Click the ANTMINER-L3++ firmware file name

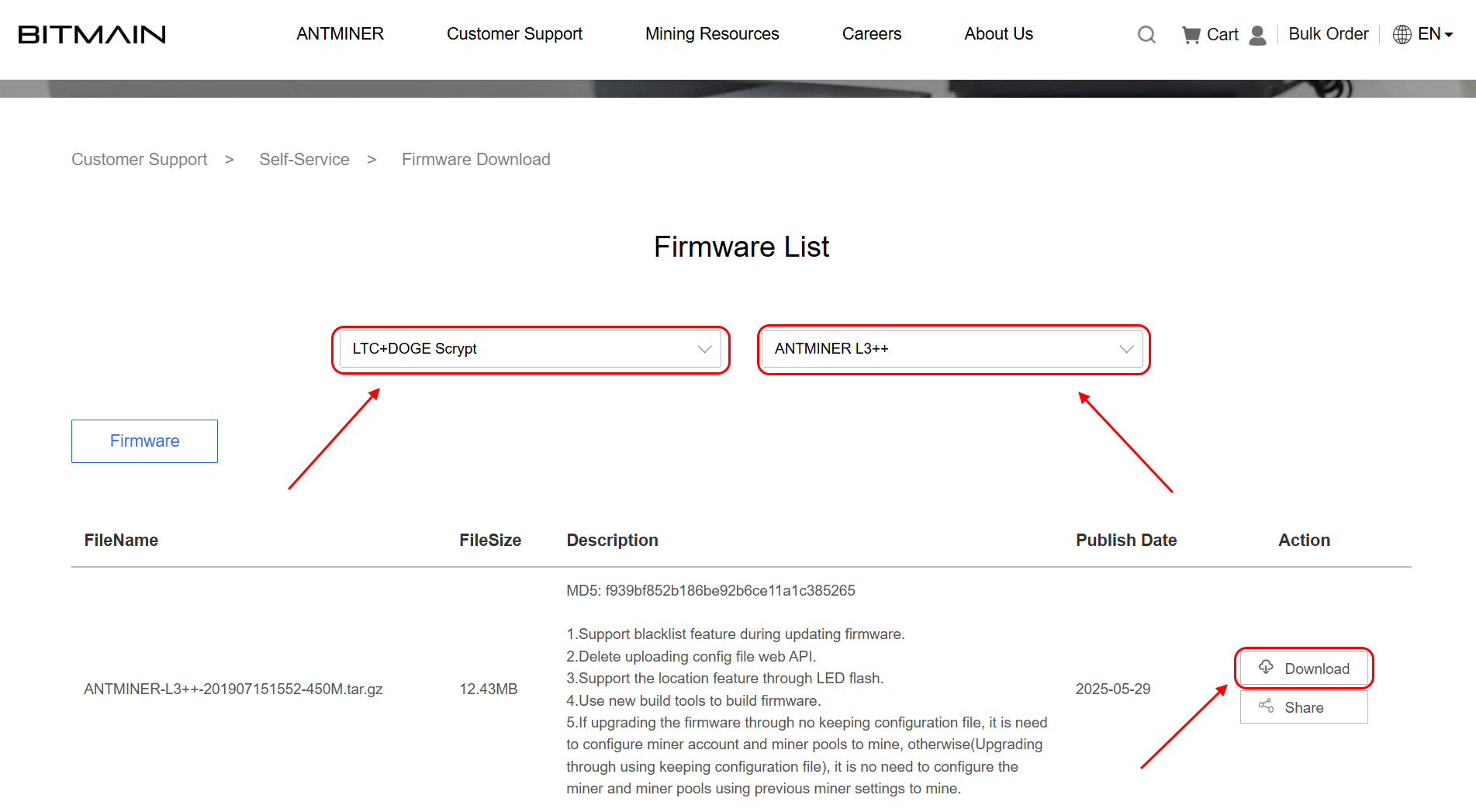click(x=233, y=689)
